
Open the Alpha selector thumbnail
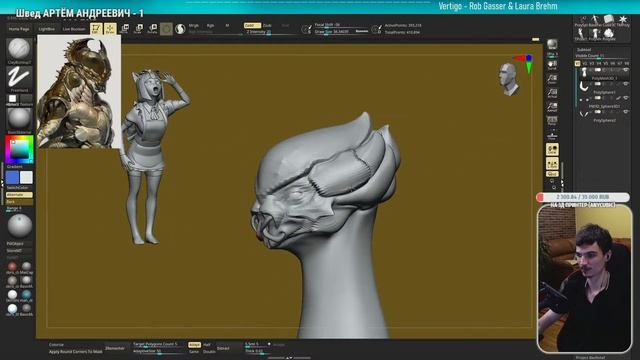click(x=13, y=99)
